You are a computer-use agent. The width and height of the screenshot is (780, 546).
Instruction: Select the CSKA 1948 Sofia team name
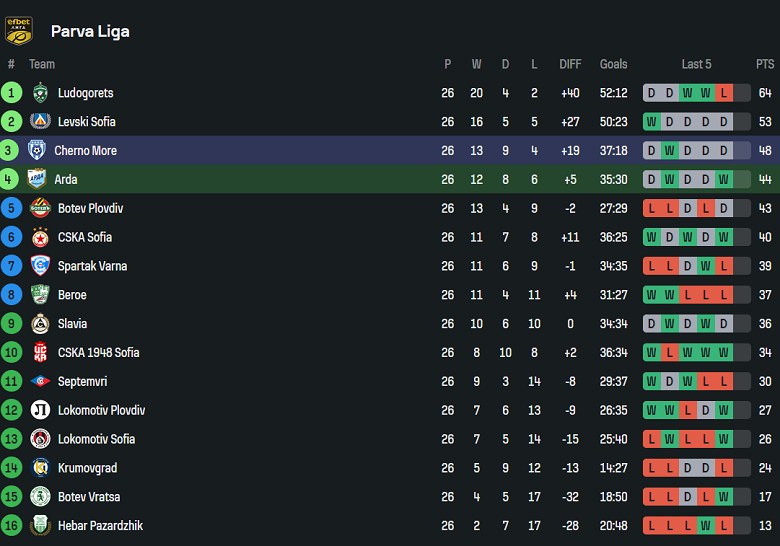coord(98,353)
